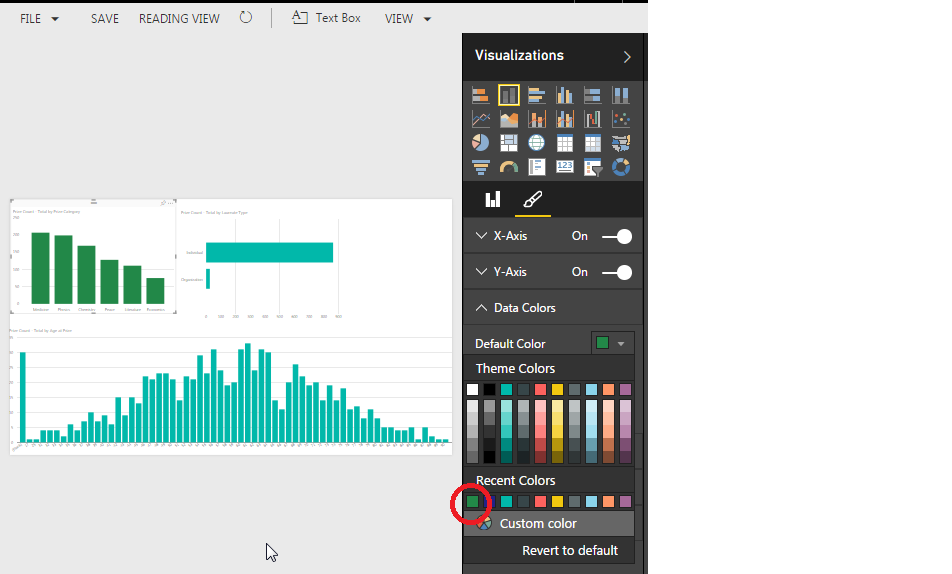Choose the orange swatch in Recent Colors
The height and width of the screenshot is (574, 952).
(608, 501)
